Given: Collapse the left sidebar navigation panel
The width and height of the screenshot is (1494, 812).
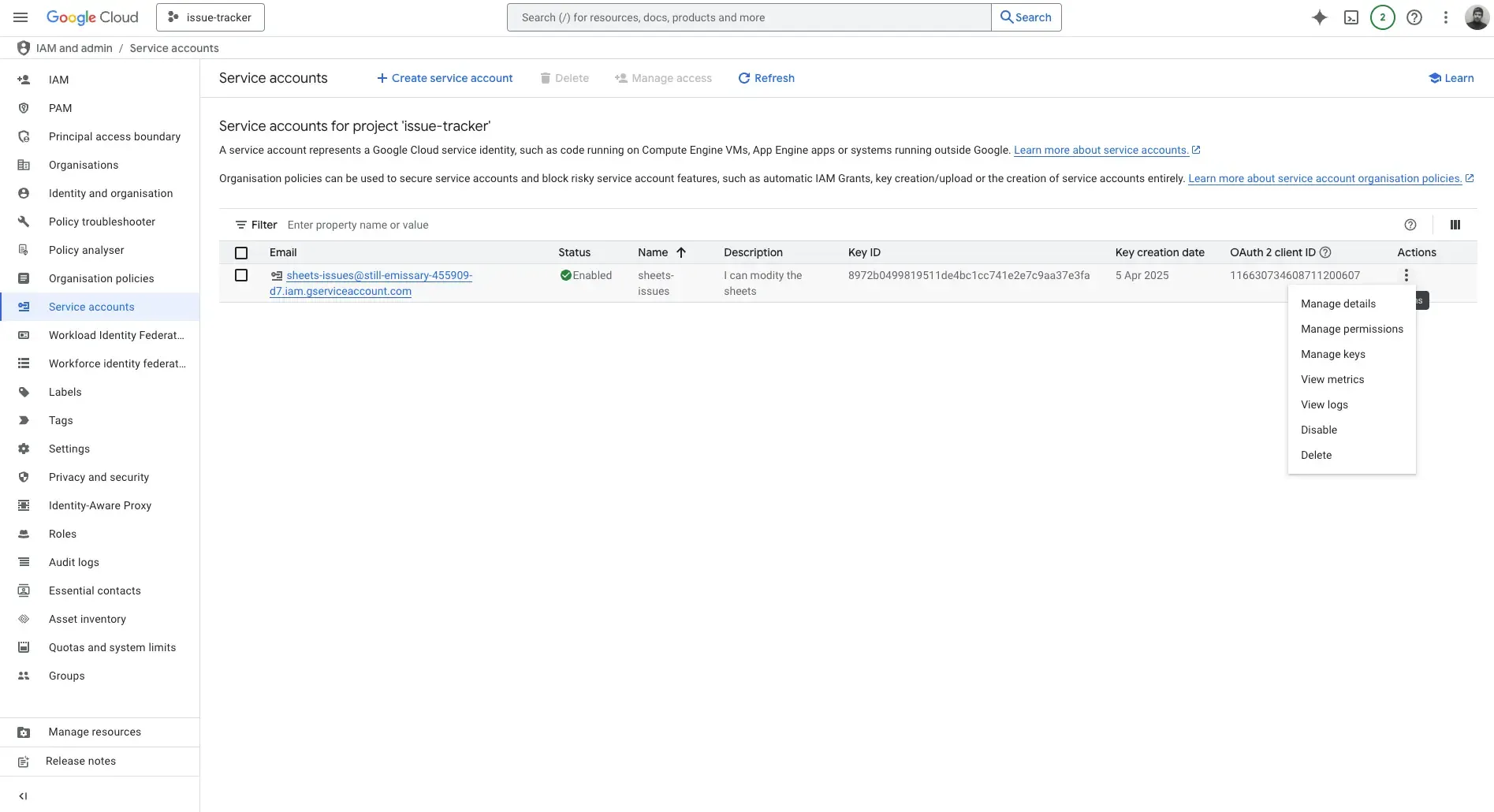Looking at the screenshot, I should click(x=23, y=795).
